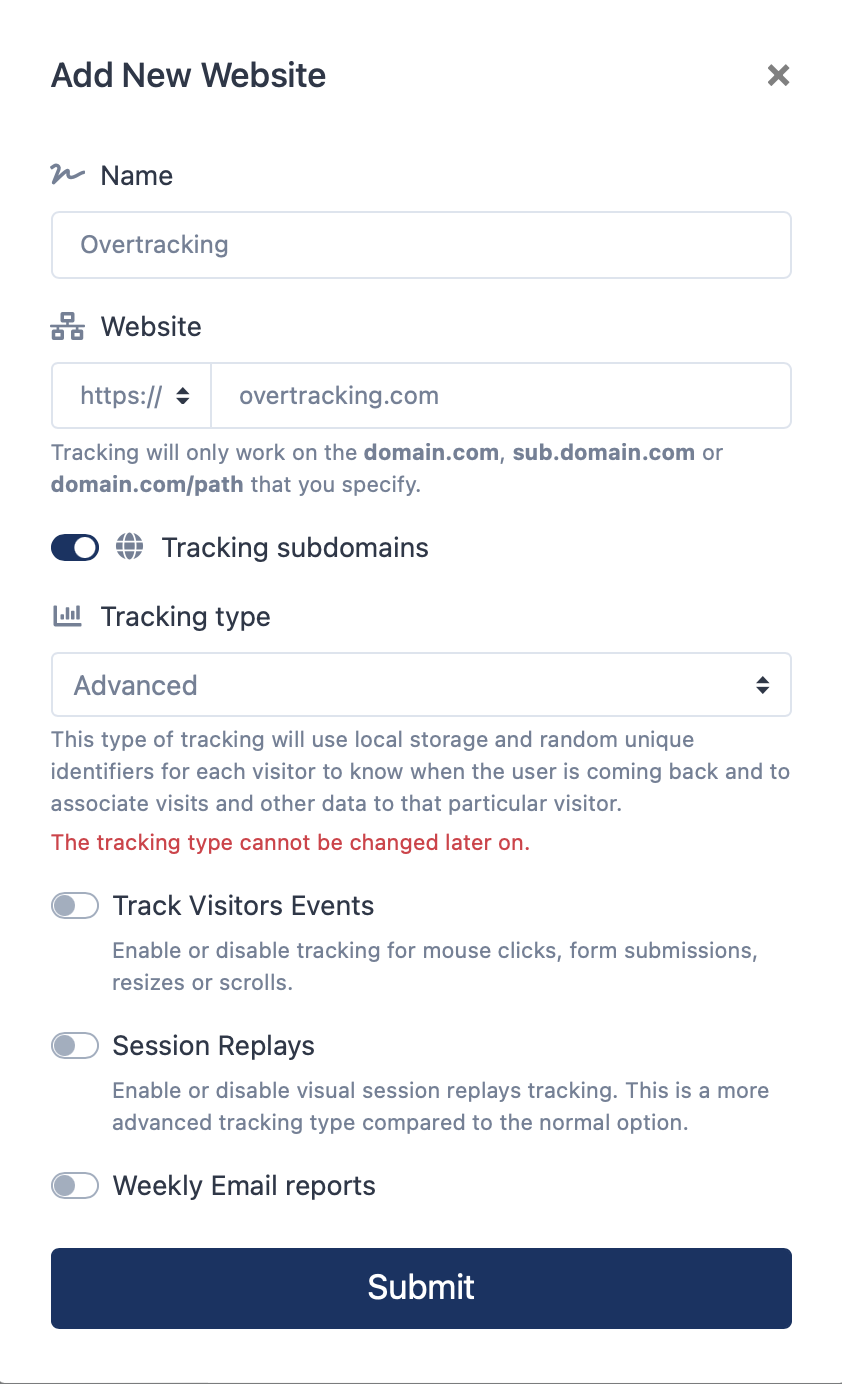Close the Add New Website dialog

[x=778, y=75]
